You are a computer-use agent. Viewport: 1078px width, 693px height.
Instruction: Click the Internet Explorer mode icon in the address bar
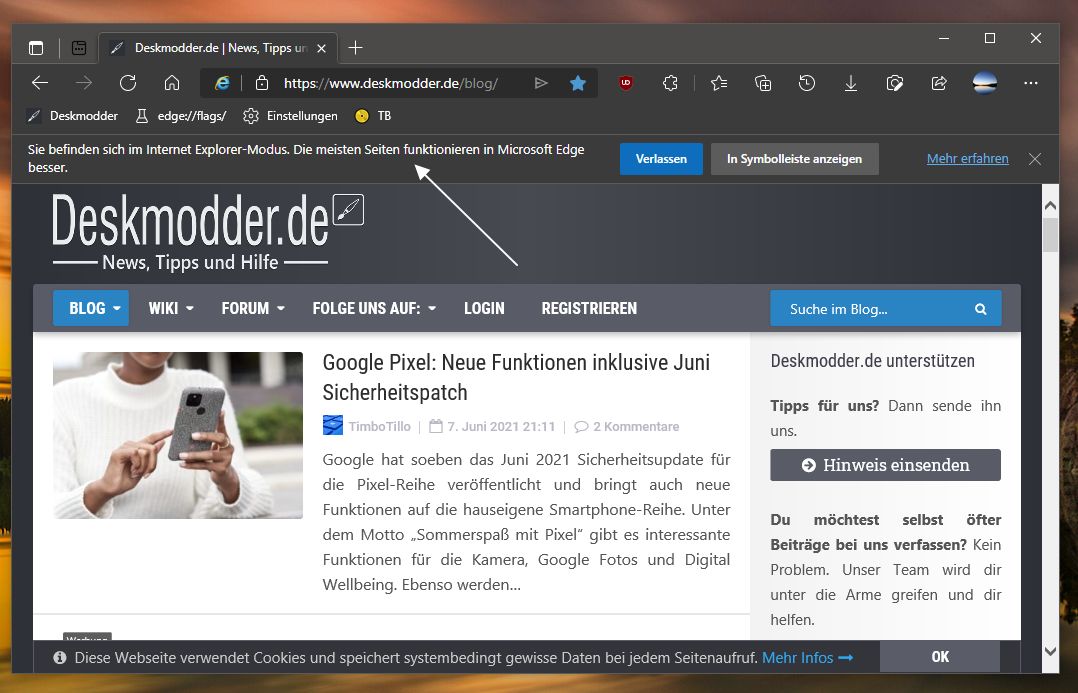coord(222,83)
